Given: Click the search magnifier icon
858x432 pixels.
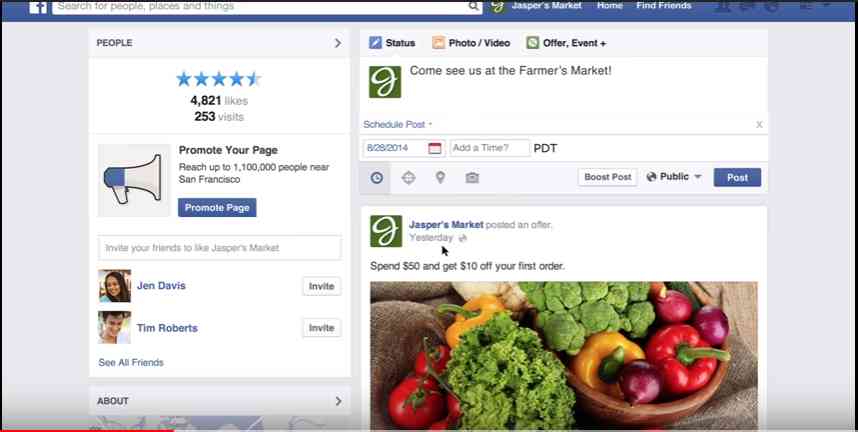Looking at the screenshot, I should (x=473, y=6).
